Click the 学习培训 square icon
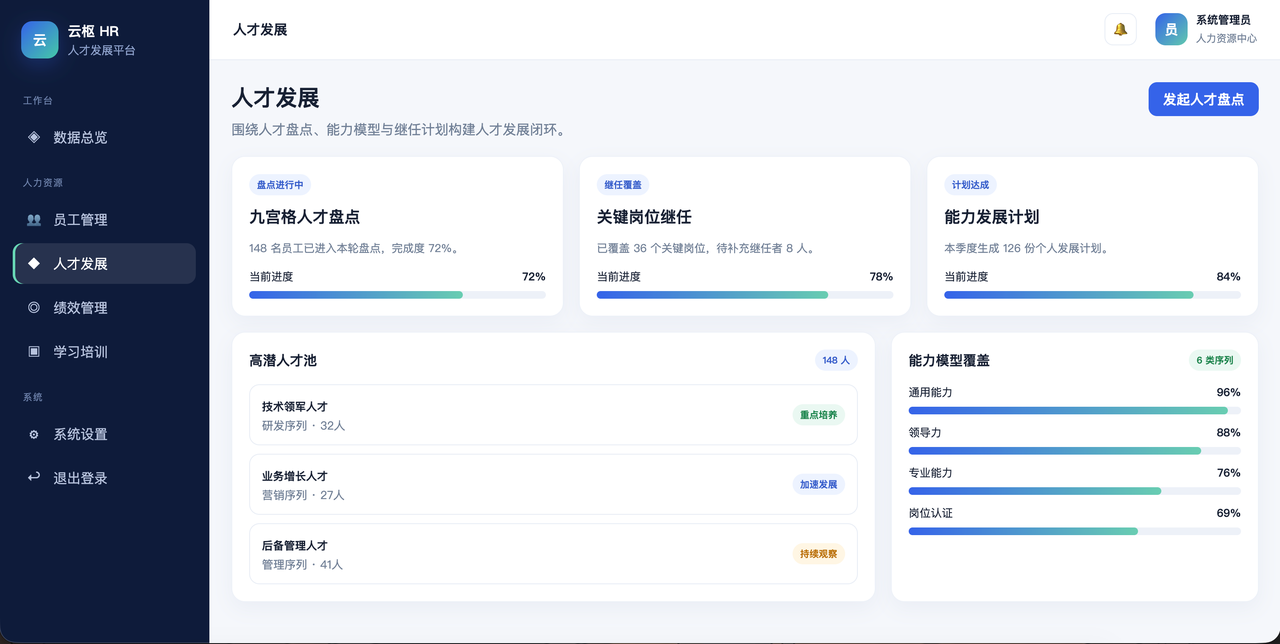This screenshot has width=1280, height=644. pos(34,352)
